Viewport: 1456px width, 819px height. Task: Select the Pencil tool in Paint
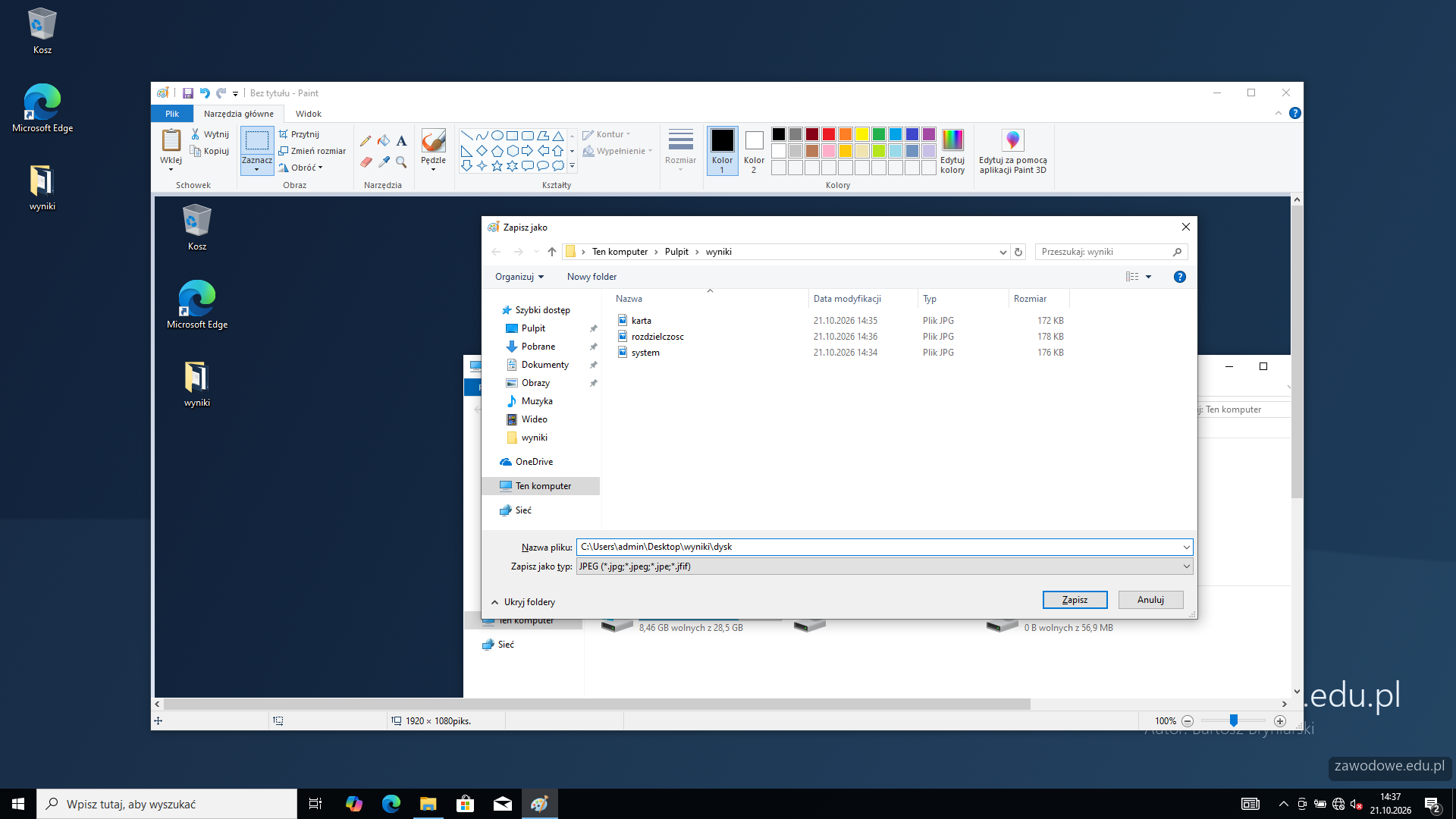click(366, 141)
